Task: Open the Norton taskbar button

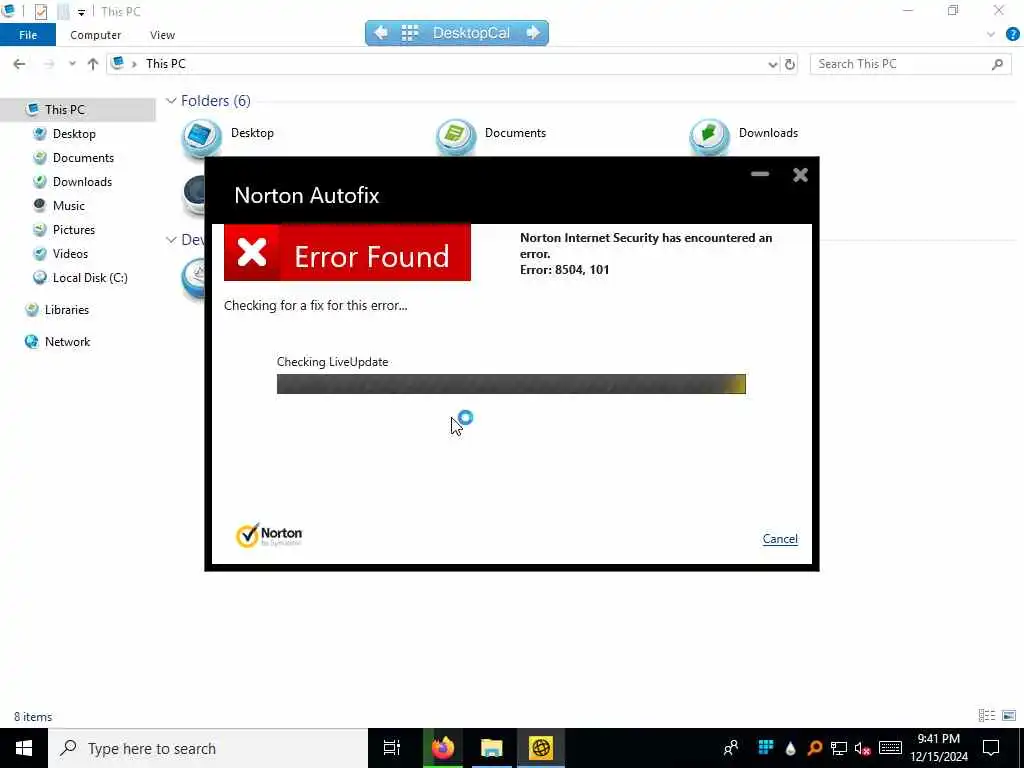Action: click(x=541, y=748)
